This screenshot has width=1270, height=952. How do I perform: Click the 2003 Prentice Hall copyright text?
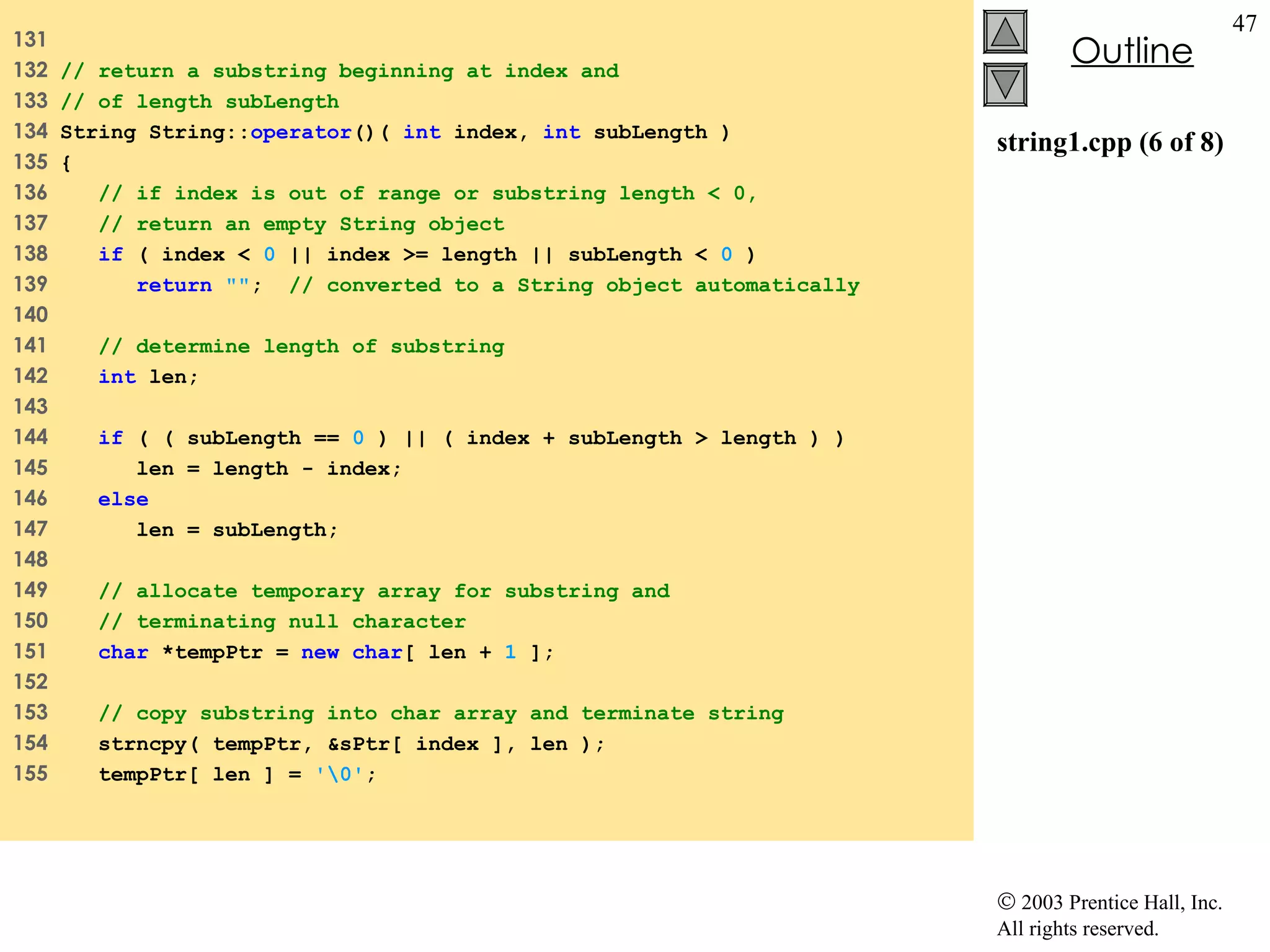pyautogui.click(x=1109, y=902)
